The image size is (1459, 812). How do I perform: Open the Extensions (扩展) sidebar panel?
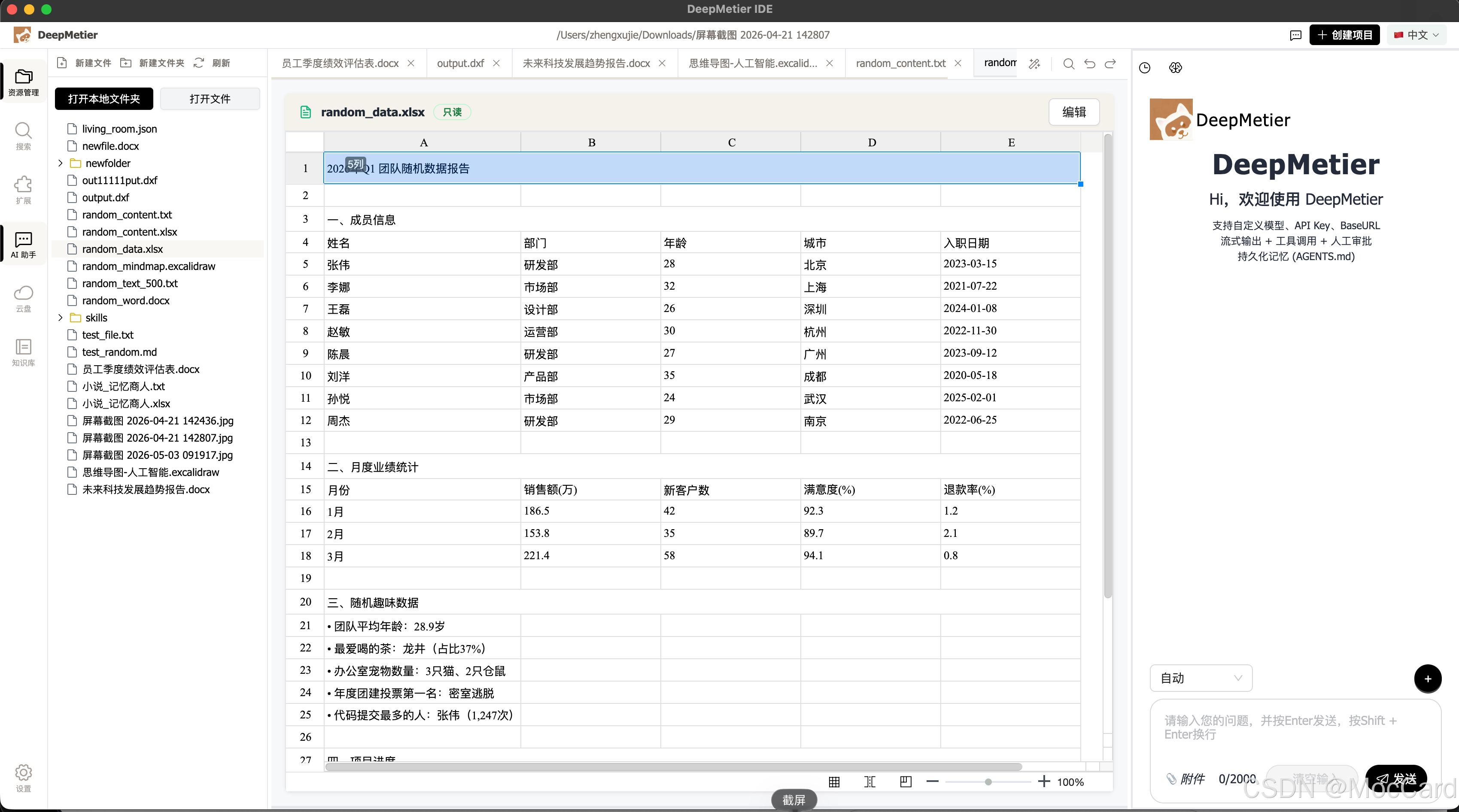pos(23,190)
